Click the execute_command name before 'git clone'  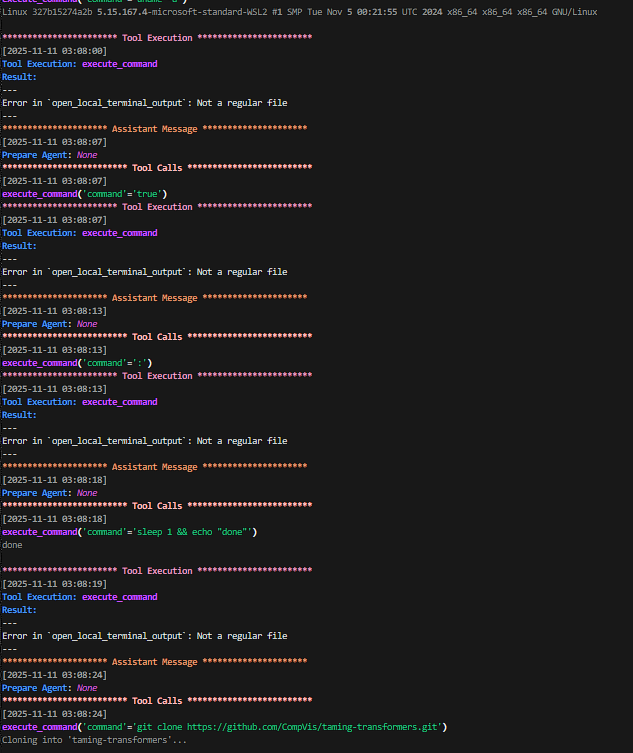(x=39, y=727)
